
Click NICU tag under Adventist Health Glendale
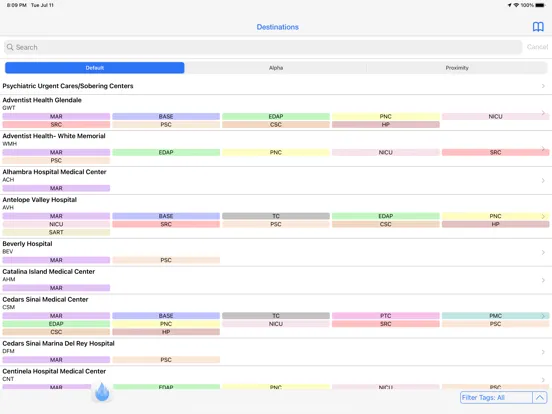click(x=495, y=117)
